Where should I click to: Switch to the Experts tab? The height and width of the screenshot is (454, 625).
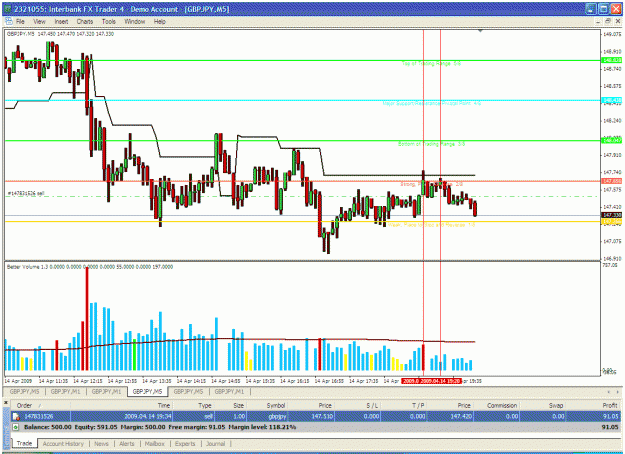point(185,444)
